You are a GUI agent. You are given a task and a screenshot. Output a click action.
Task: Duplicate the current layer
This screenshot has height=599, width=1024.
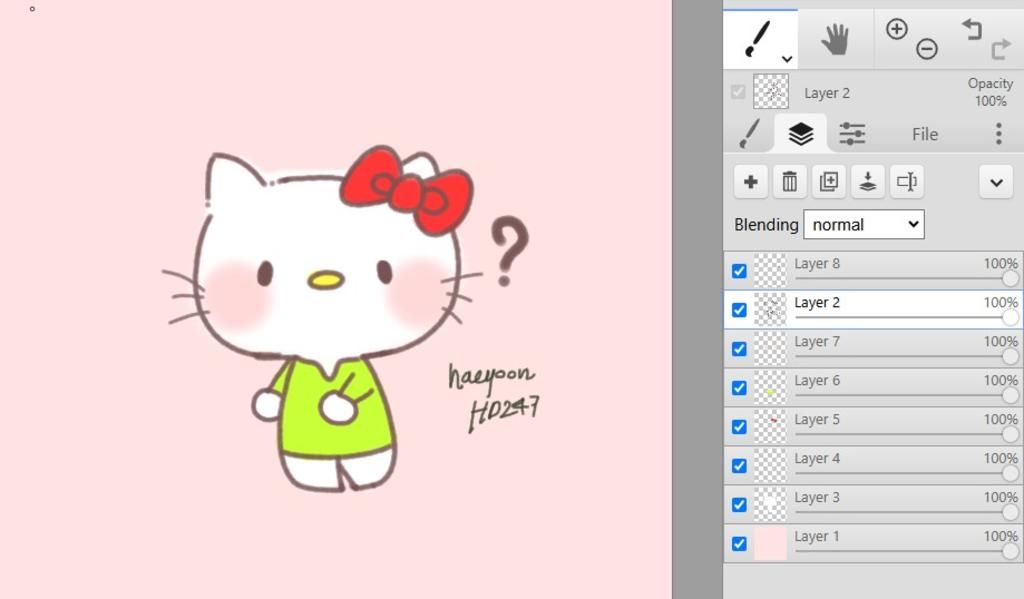coord(829,182)
